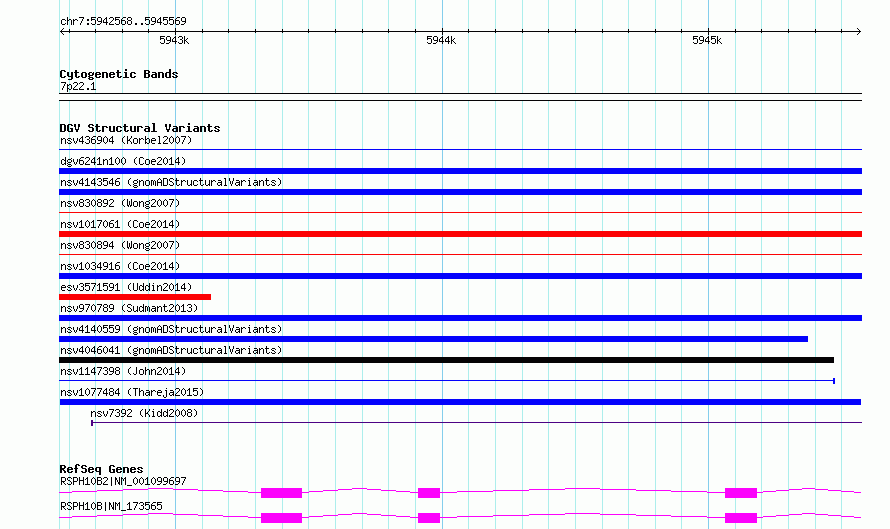Open gene label RSPH10B2|NM_001099697

click(123, 481)
